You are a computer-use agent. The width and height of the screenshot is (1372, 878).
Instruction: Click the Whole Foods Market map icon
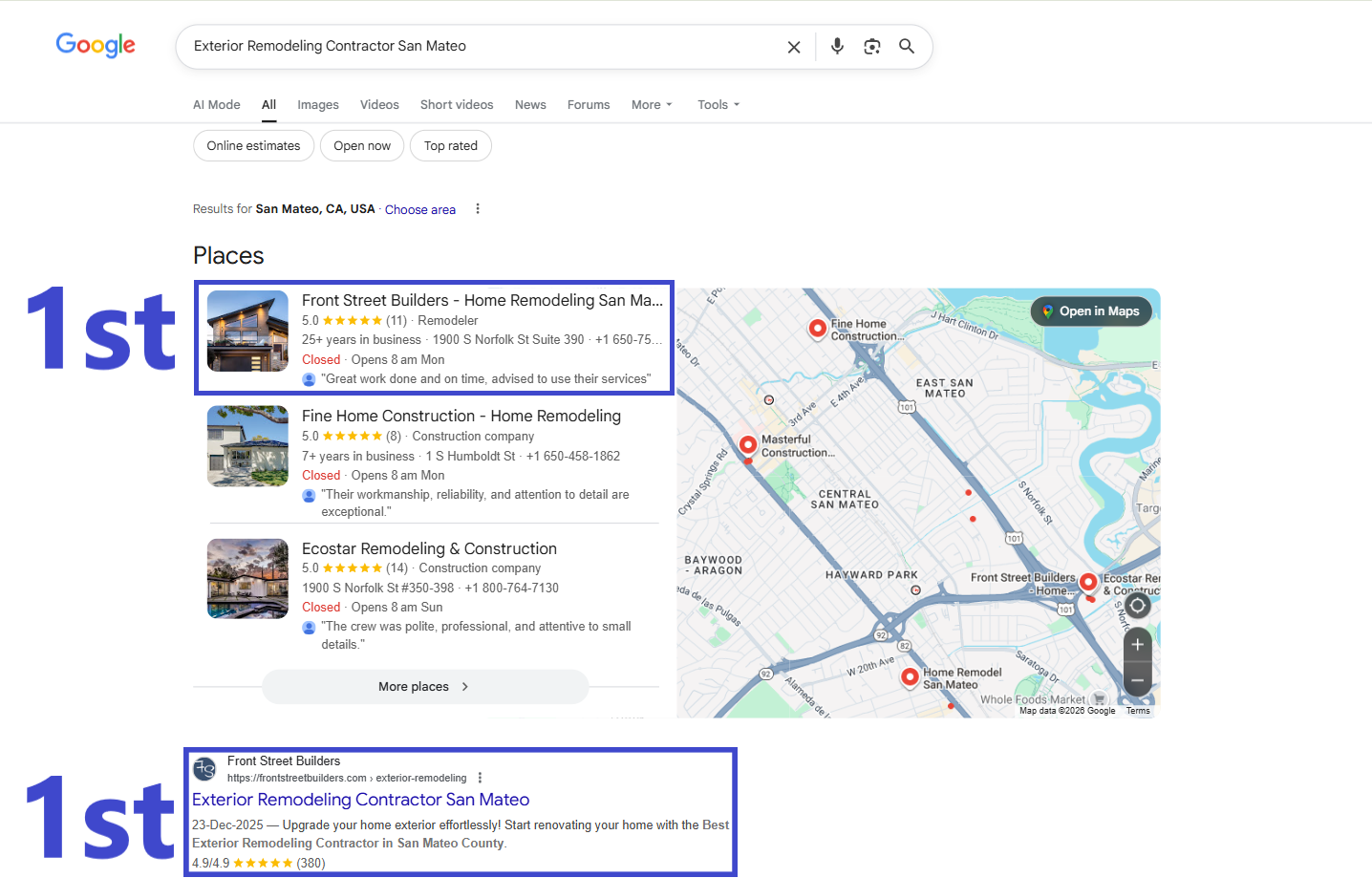click(1100, 698)
